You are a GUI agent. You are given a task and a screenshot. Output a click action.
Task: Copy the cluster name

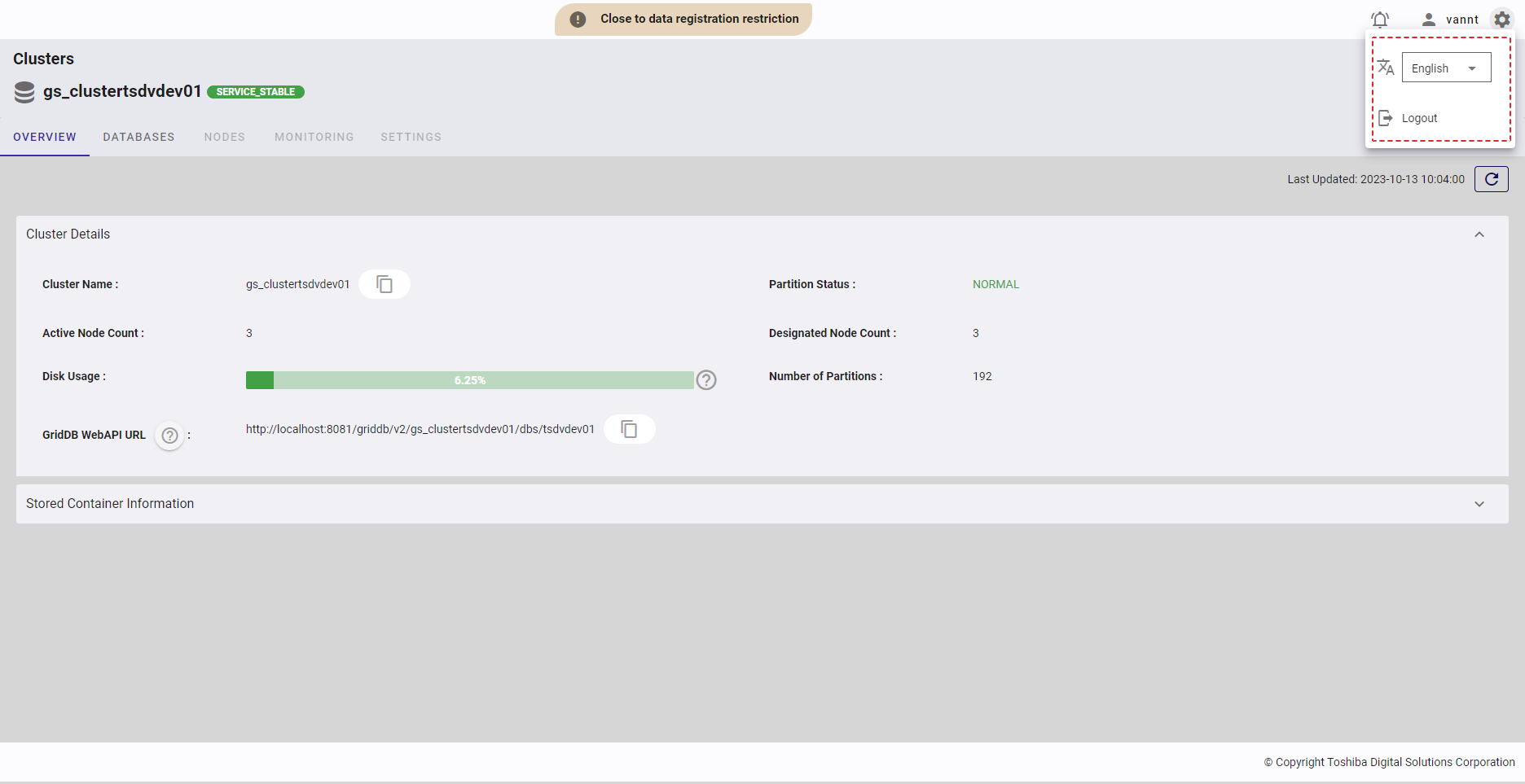tap(384, 283)
